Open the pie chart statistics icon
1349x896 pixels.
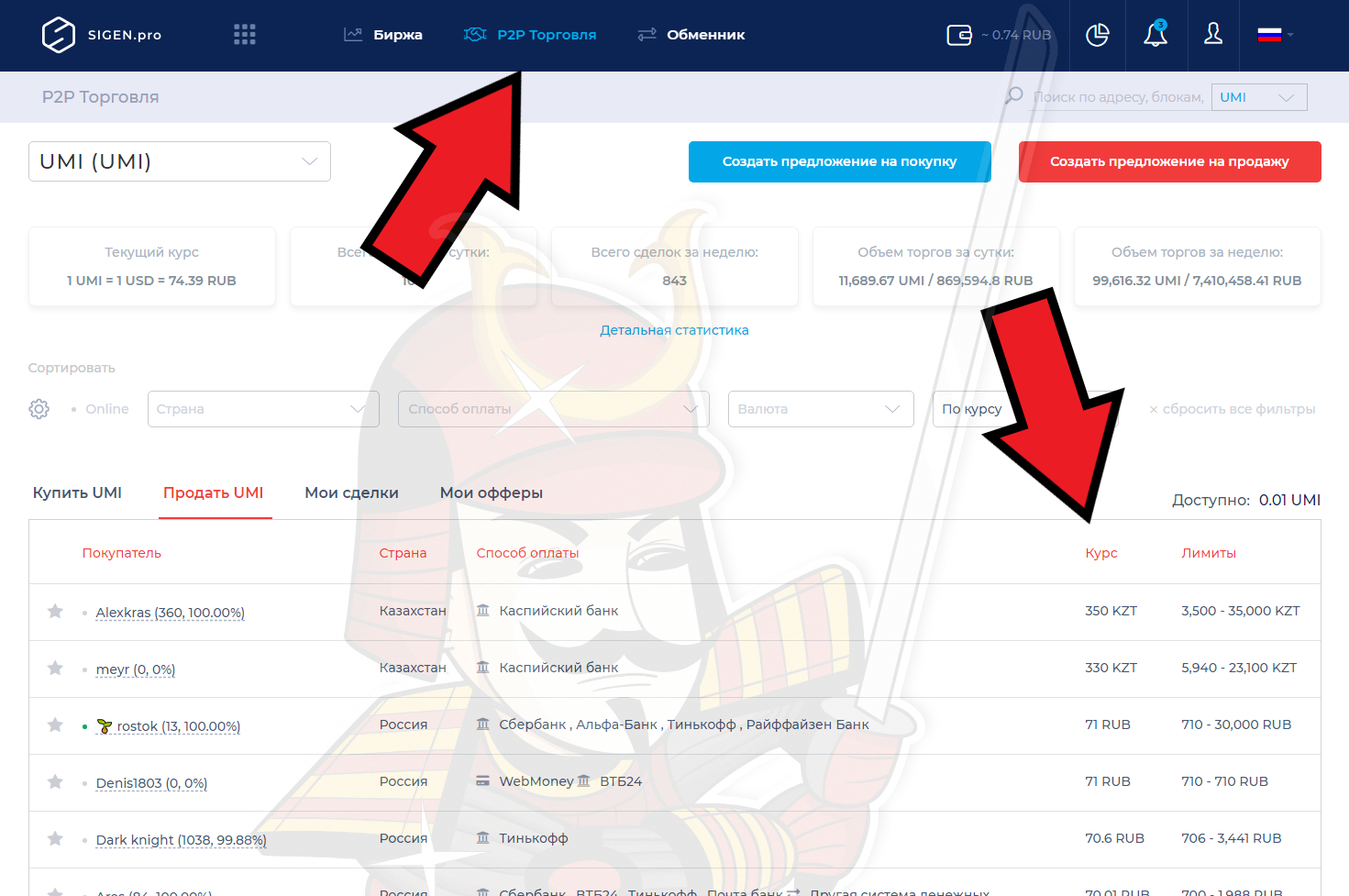point(1098,35)
